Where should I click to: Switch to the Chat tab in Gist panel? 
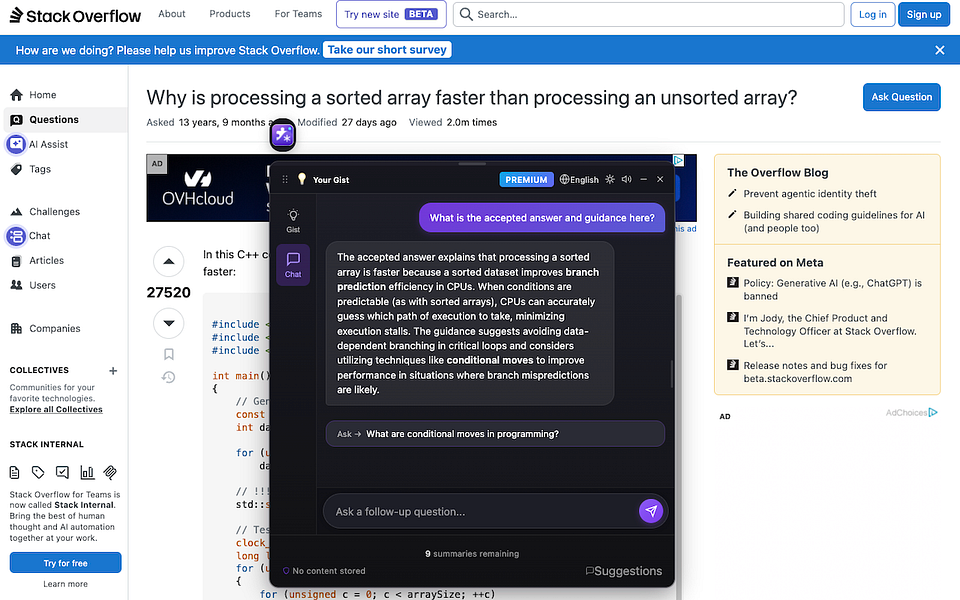click(x=293, y=264)
